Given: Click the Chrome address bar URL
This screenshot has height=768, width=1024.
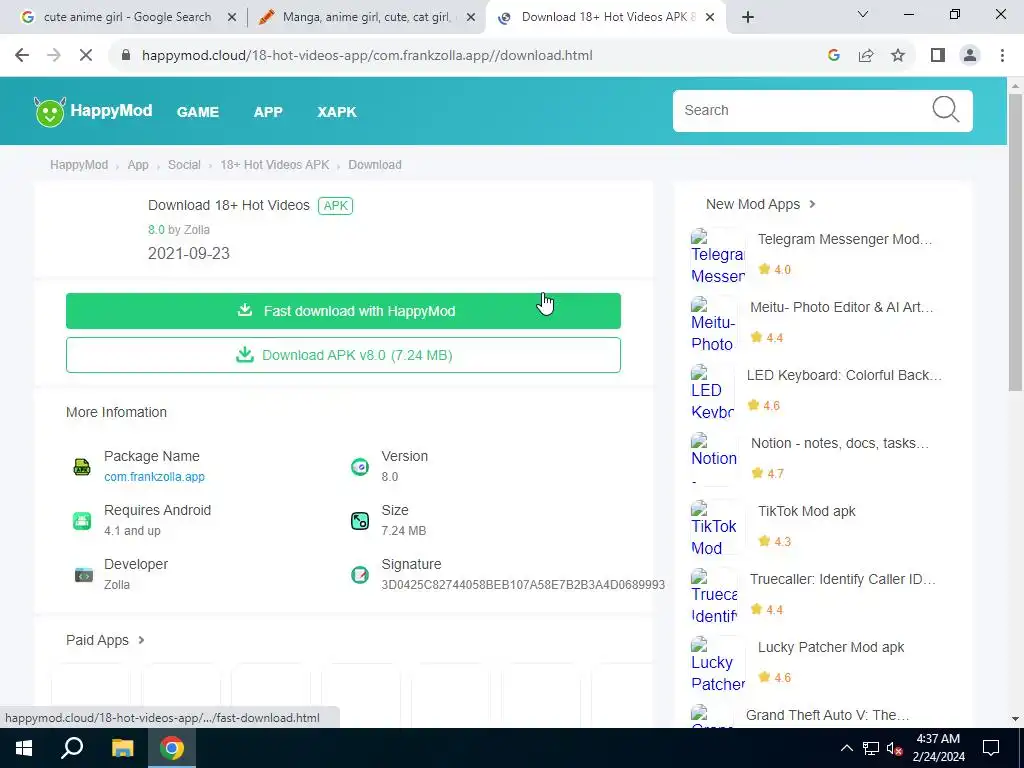Looking at the screenshot, I should tap(367, 56).
